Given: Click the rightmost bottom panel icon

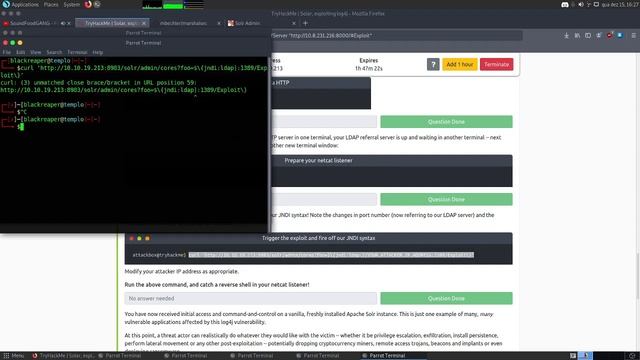Looking at the screenshot, I should (632, 356).
